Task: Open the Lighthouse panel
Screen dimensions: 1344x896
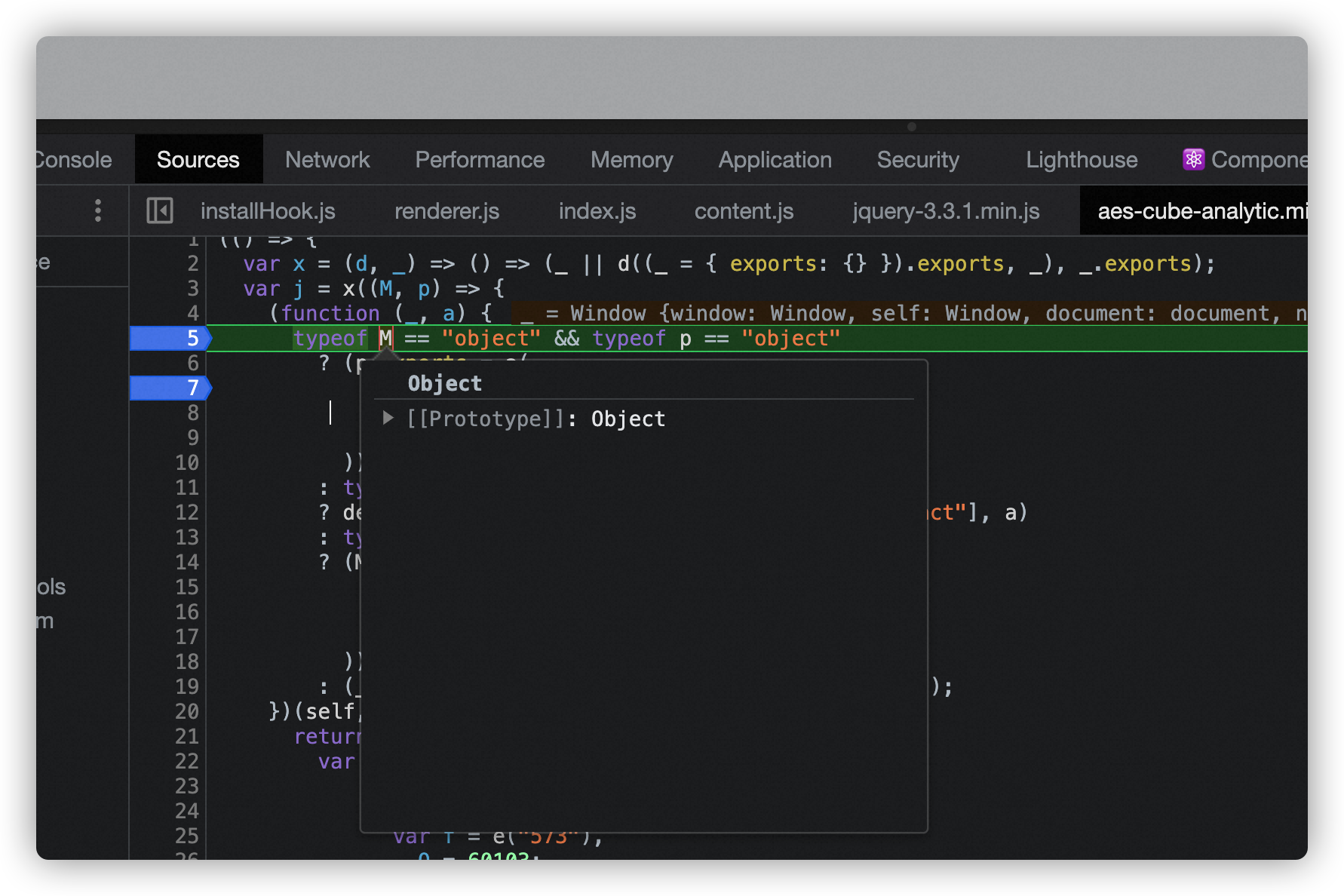Action: pos(1082,159)
